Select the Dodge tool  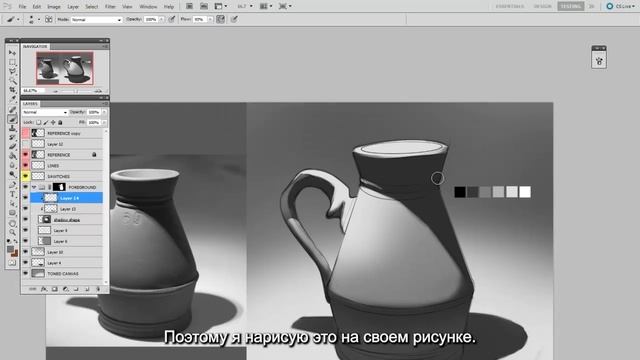coord(12,175)
